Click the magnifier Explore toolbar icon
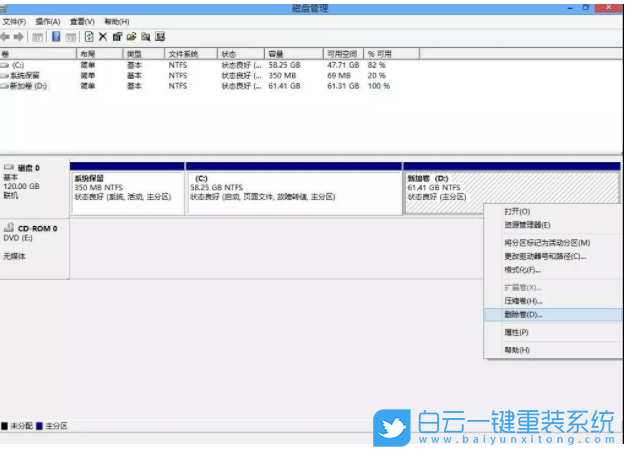 tap(144, 36)
